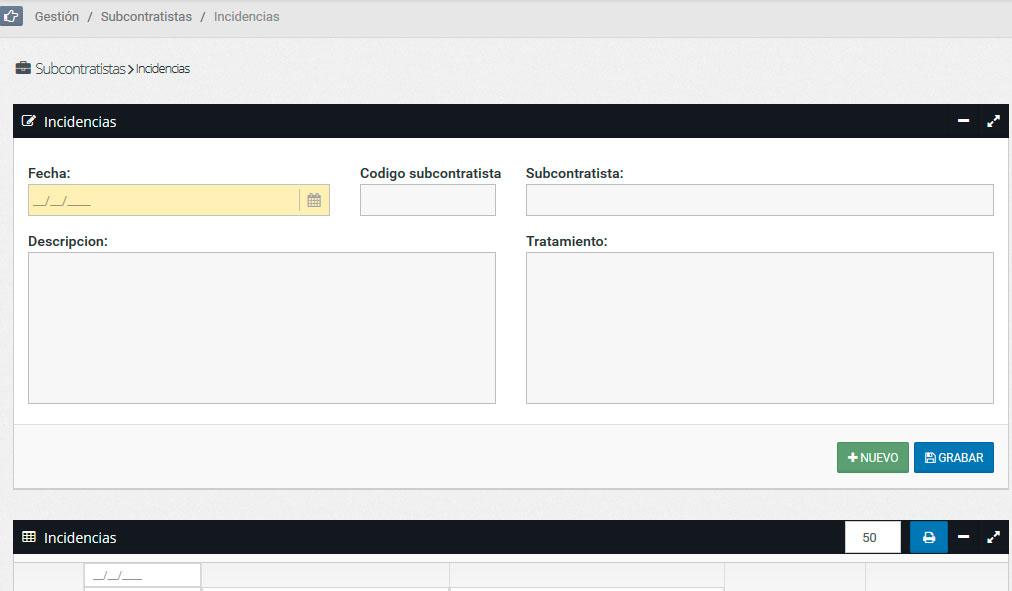Click the edit icon in the Incidencias form header
Screen dimensions: 1012x591
(x=28, y=121)
